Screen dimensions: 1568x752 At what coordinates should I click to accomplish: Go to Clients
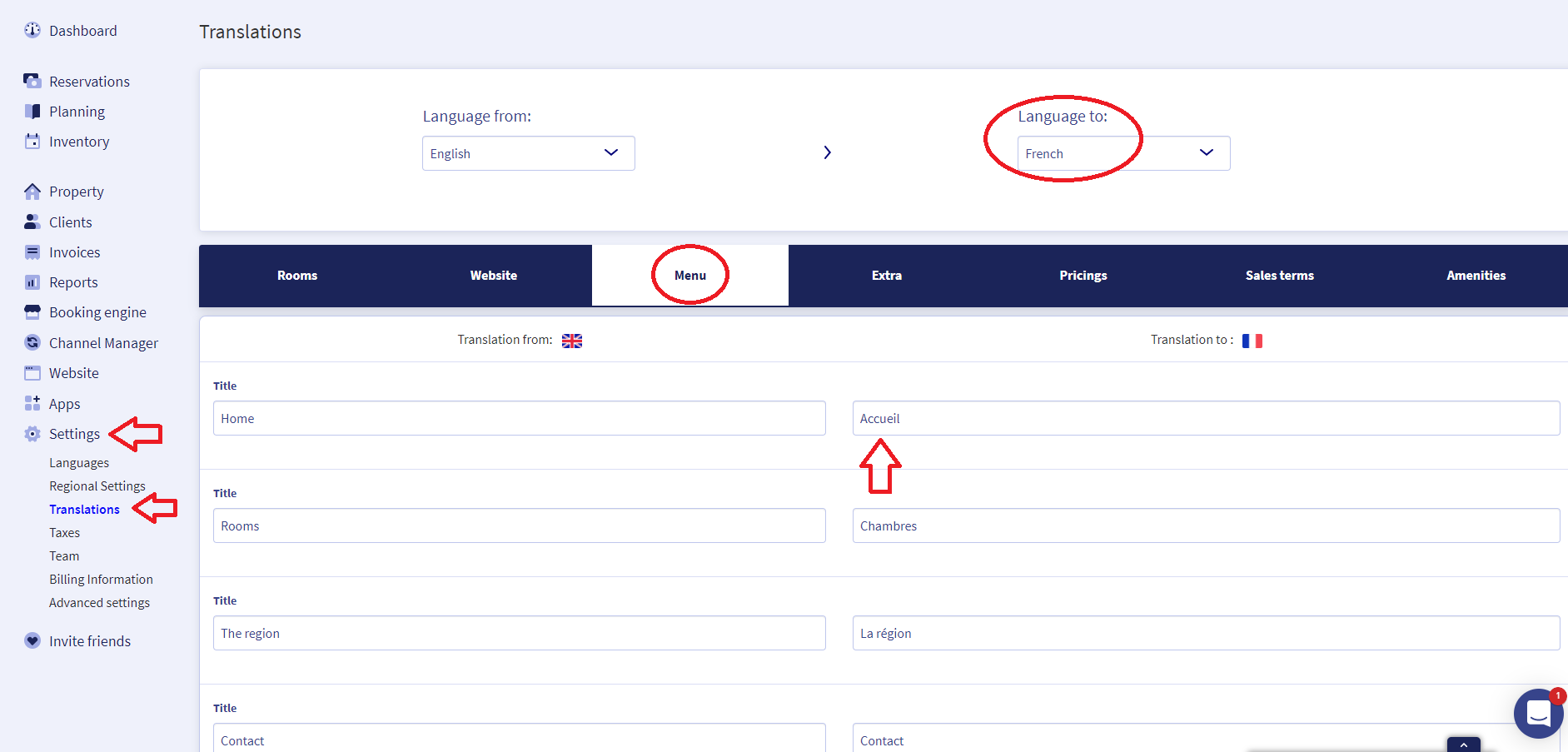[x=71, y=222]
